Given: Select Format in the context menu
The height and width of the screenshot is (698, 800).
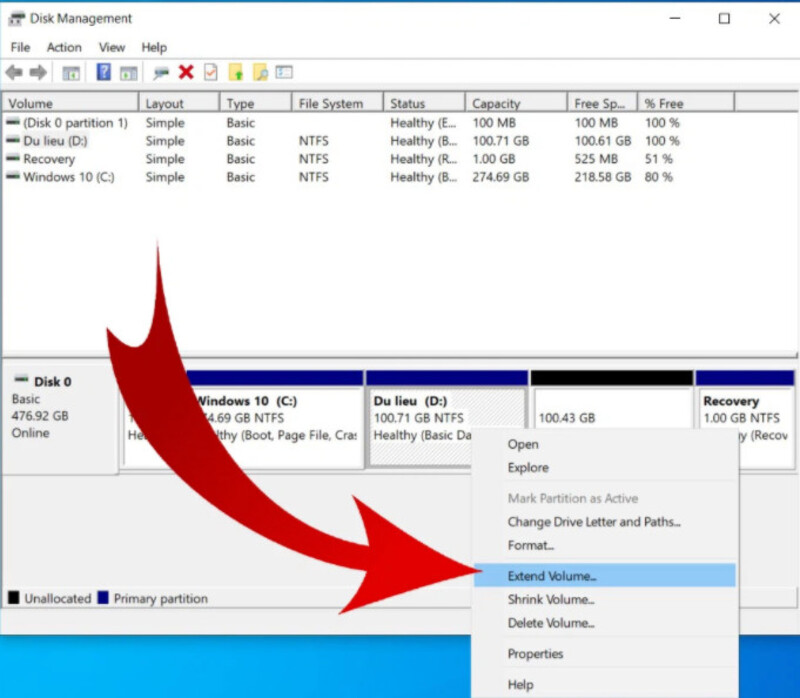Looking at the screenshot, I should coord(605,545).
